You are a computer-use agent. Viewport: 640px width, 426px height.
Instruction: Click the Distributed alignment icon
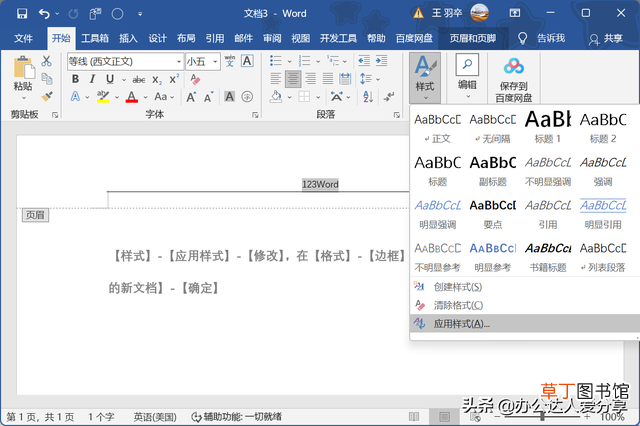[345, 79]
